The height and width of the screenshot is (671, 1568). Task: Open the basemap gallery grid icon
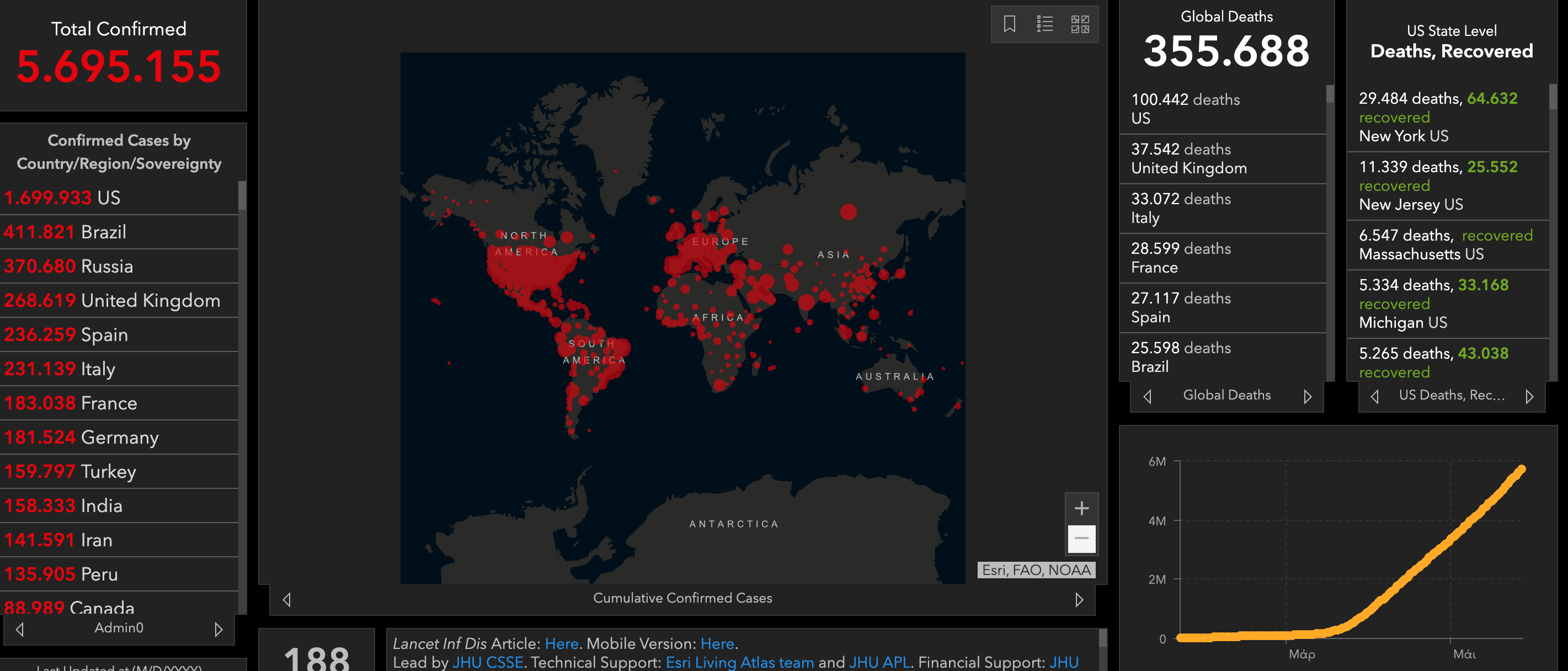1080,24
